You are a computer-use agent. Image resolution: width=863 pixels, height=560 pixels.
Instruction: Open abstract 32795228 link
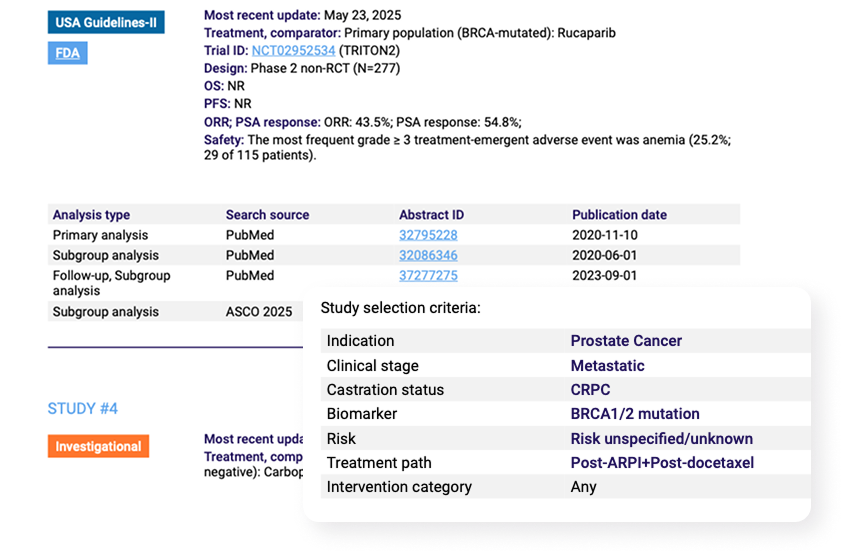click(x=428, y=235)
